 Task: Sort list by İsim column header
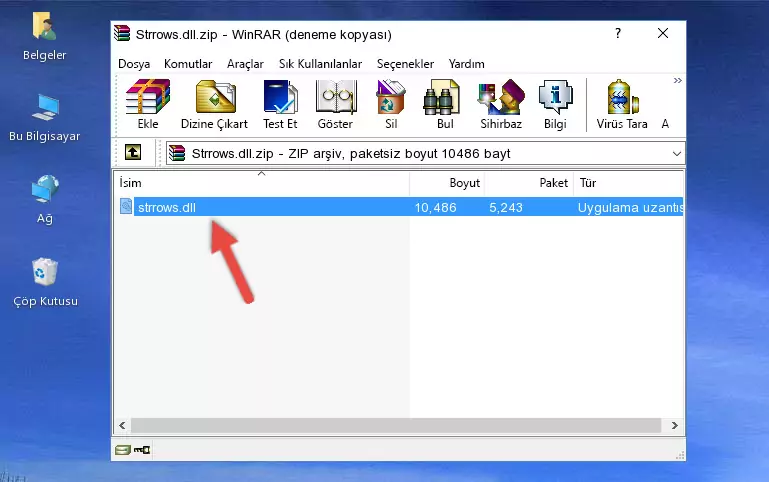(x=262, y=183)
